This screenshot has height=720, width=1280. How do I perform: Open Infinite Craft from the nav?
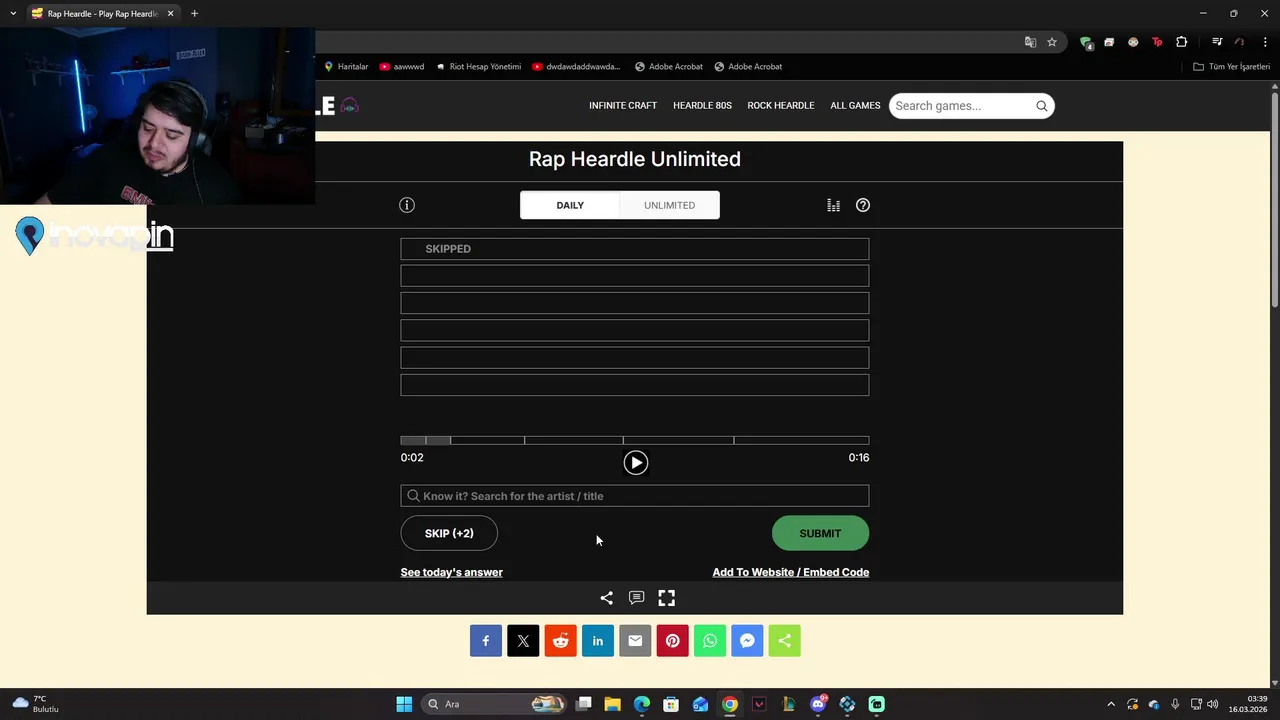623,106
